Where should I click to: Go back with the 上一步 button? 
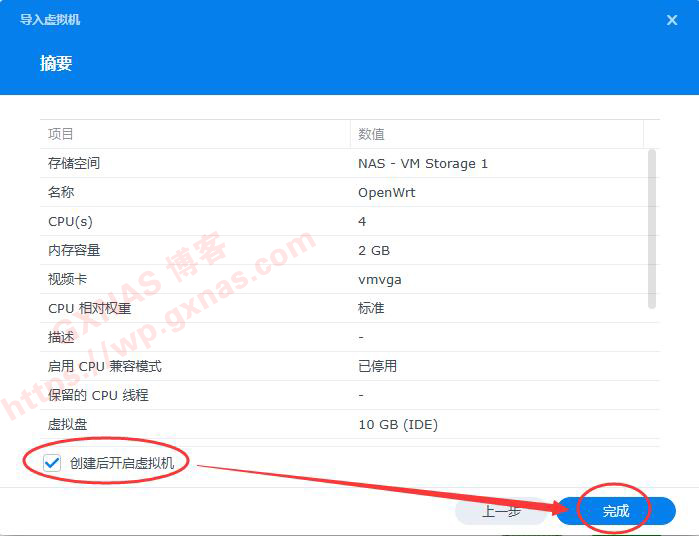501,511
